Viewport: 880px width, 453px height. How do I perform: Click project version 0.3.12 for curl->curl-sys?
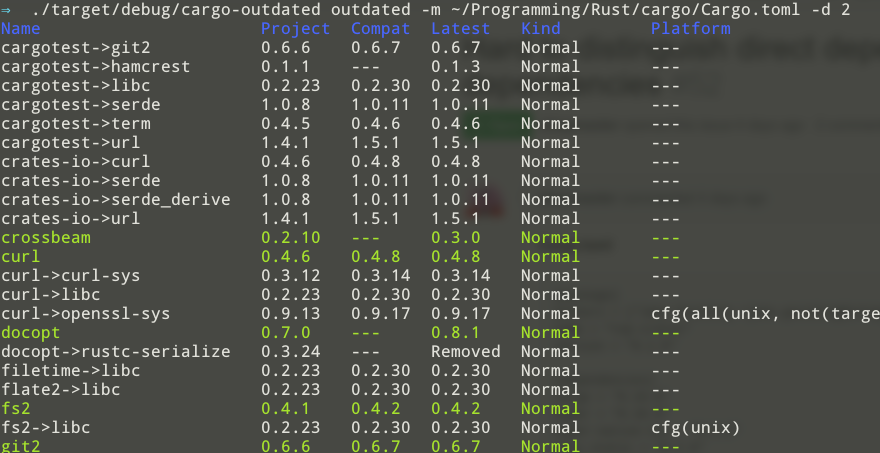[291, 276]
